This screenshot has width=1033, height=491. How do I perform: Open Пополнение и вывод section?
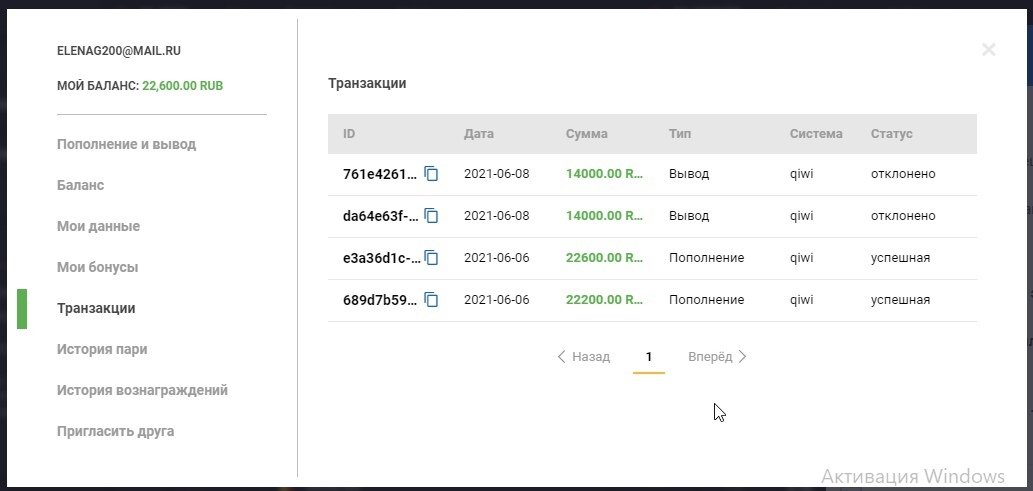click(x=126, y=144)
